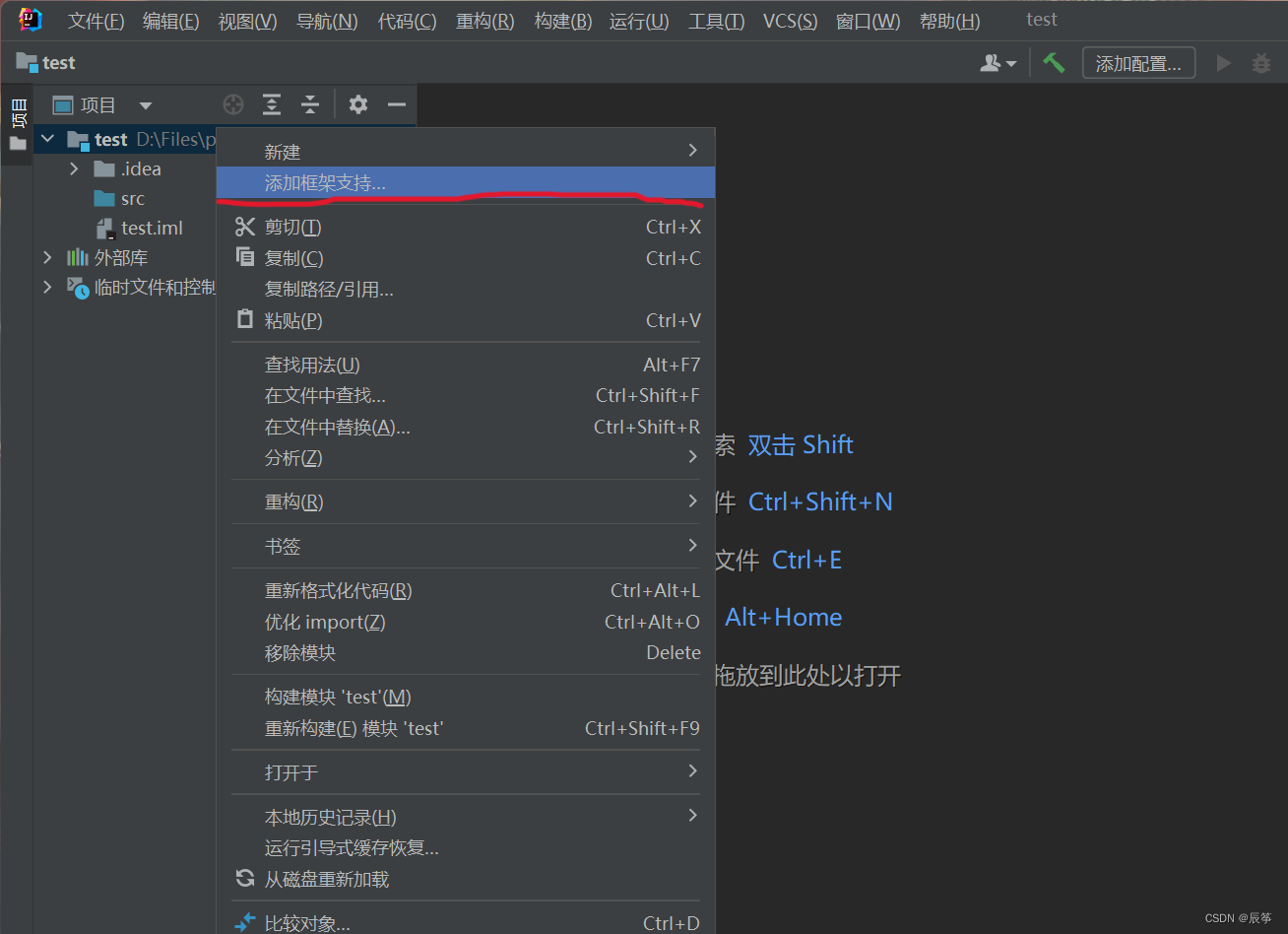The image size is (1288, 934).
Task: Click the compare objects icon
Action: 245,922
